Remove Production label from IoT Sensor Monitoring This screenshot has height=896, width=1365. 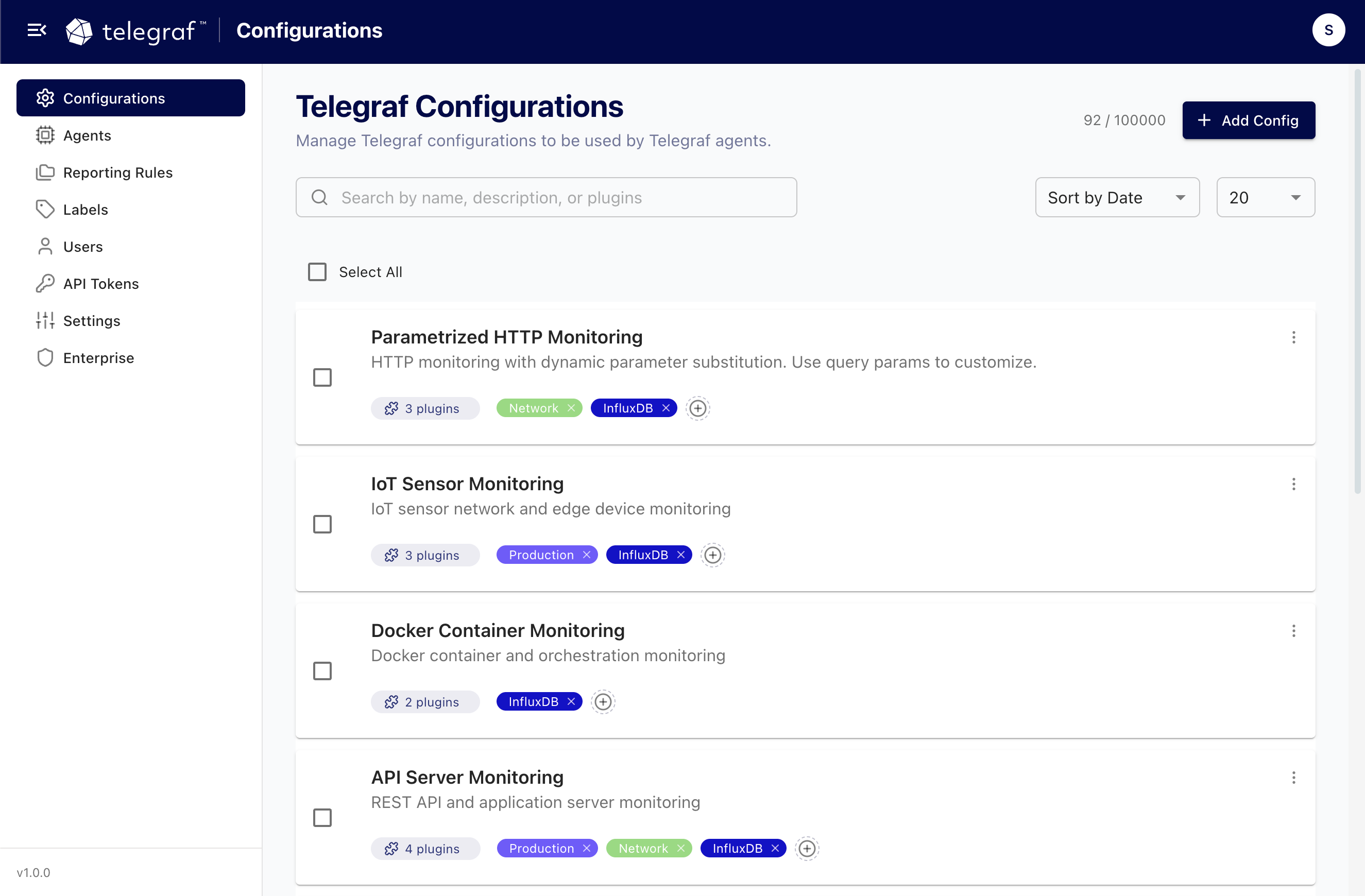click(587, 555)
